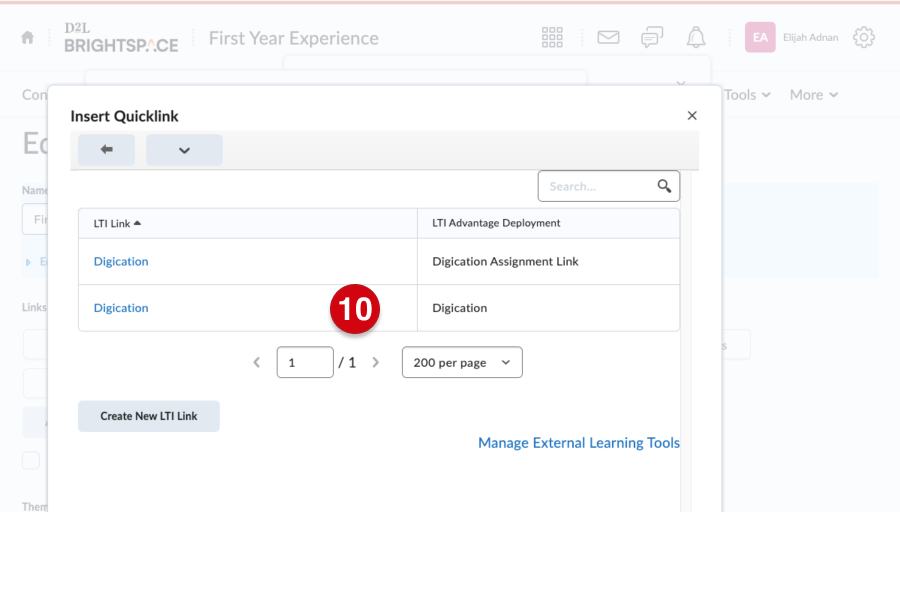Viewport: 900px width, 600px height.
Task: Go to the Brightspace home icon
Action: click(27, 38)
